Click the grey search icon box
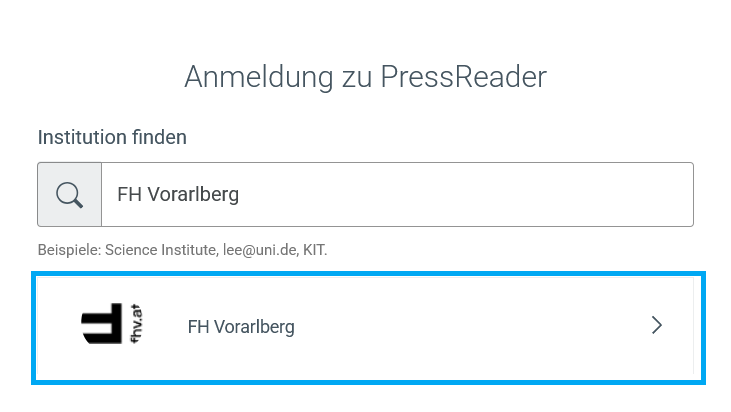The height and width of the screenshot is (412, 731). [69, 194]
